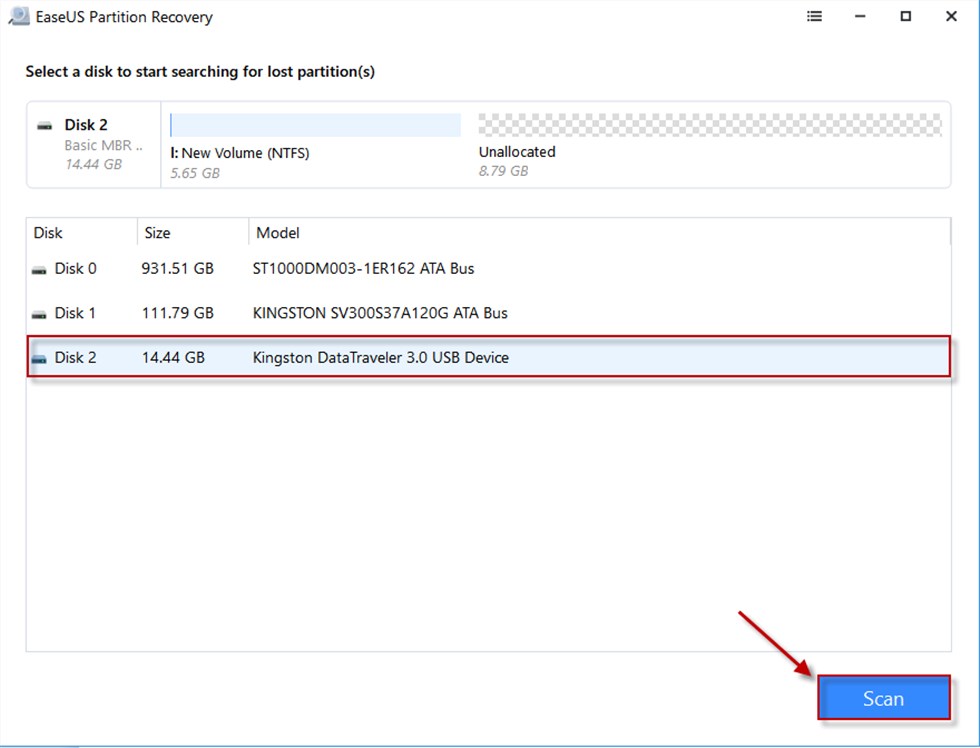
Task: Click the Unallocated space checkered bar
Action: click(710, 125)
